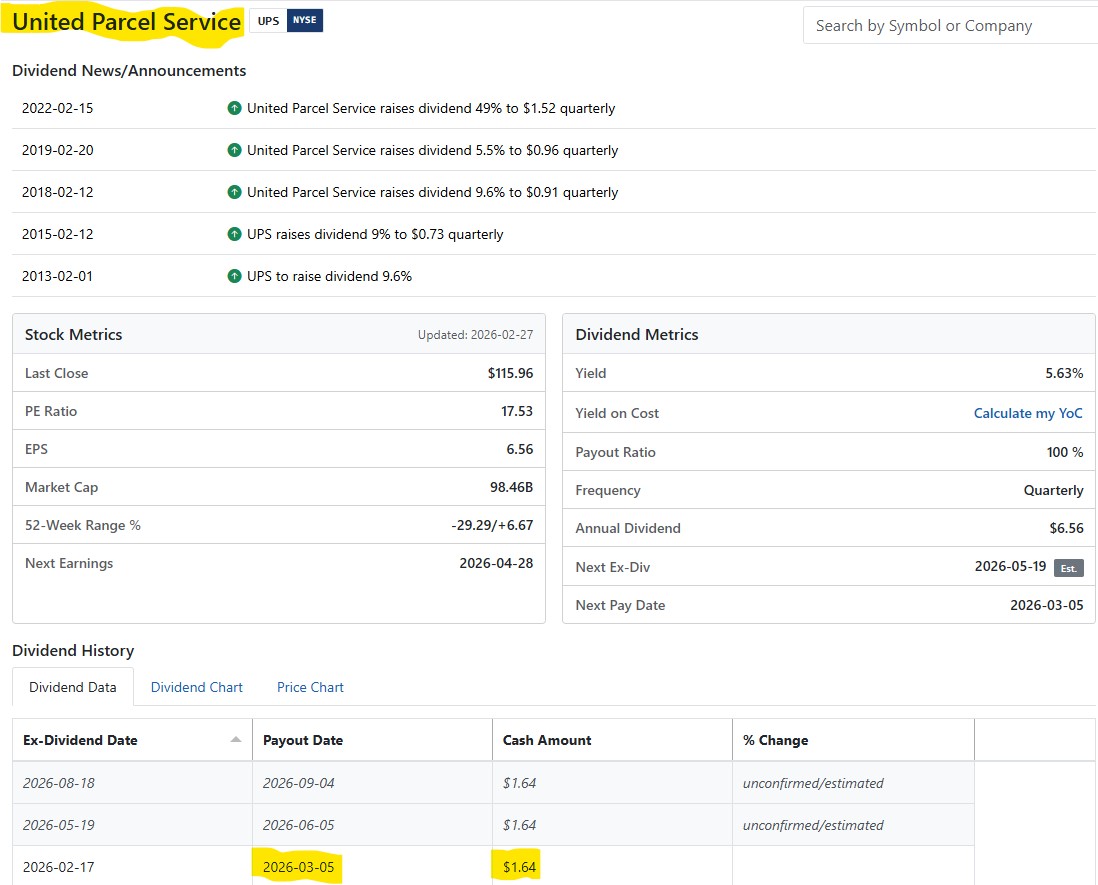Screen dimensions: 1098x885
Task: Click the green arrow icon beside 2018-02-12 news
Action: [x=234, y=192]
